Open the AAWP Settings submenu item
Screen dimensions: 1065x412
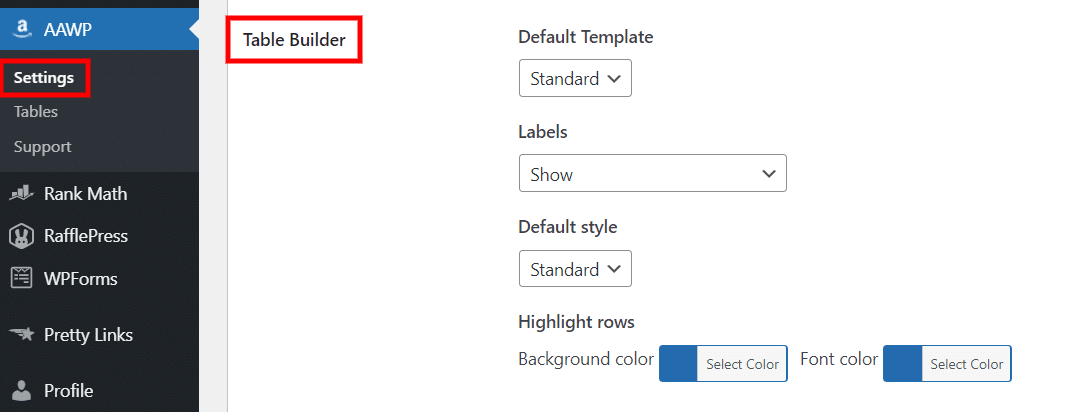point(44,78)
